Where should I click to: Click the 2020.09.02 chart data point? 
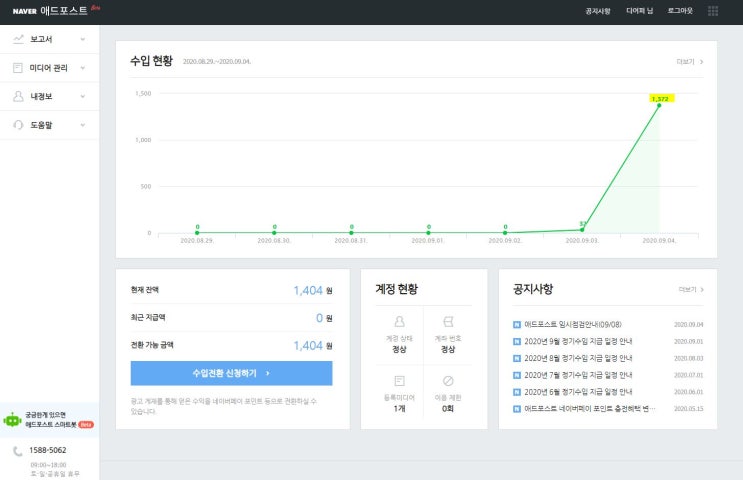505,233
